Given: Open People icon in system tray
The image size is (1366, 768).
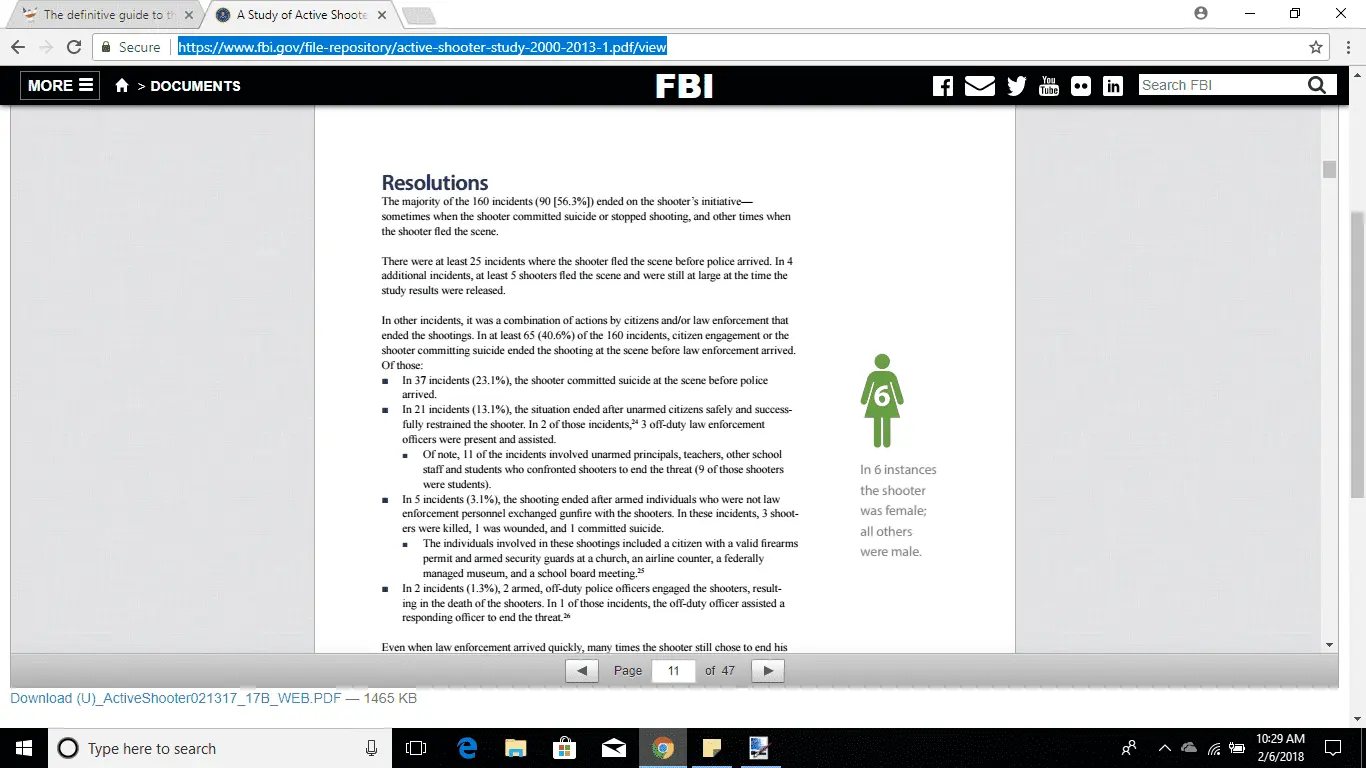Looking at the screenshot, I should click(1129, 748).
